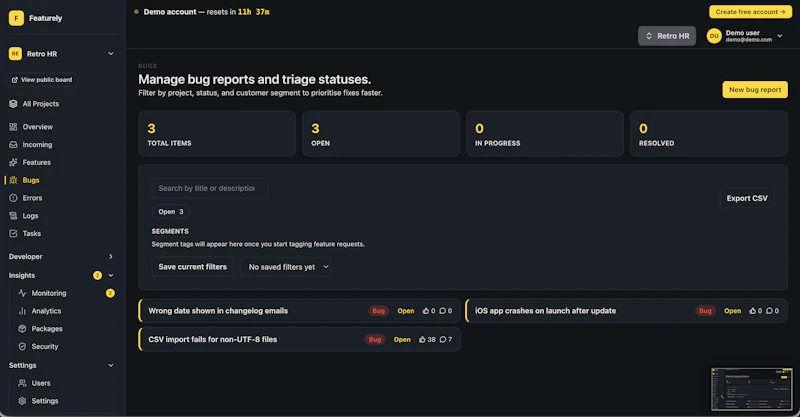Select the Overview grid icon

tap(13, 127)
